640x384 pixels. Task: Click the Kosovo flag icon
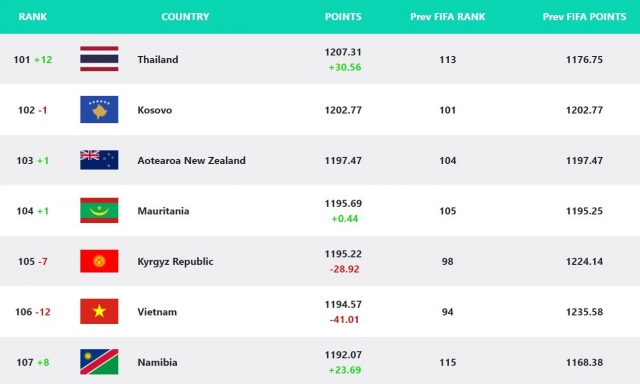[99, 109]
